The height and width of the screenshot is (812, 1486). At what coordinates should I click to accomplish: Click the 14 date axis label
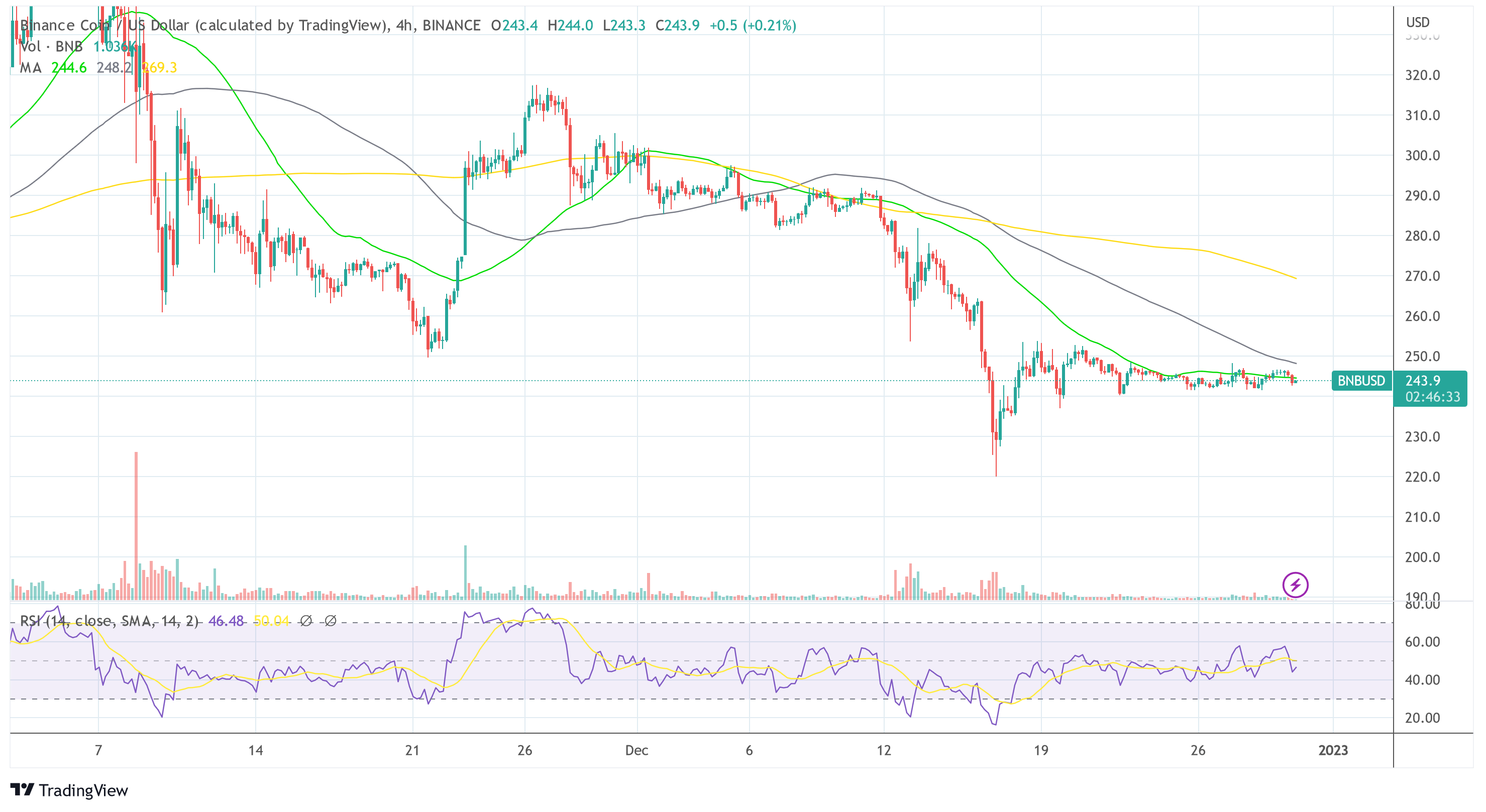(x=256, y=750)
